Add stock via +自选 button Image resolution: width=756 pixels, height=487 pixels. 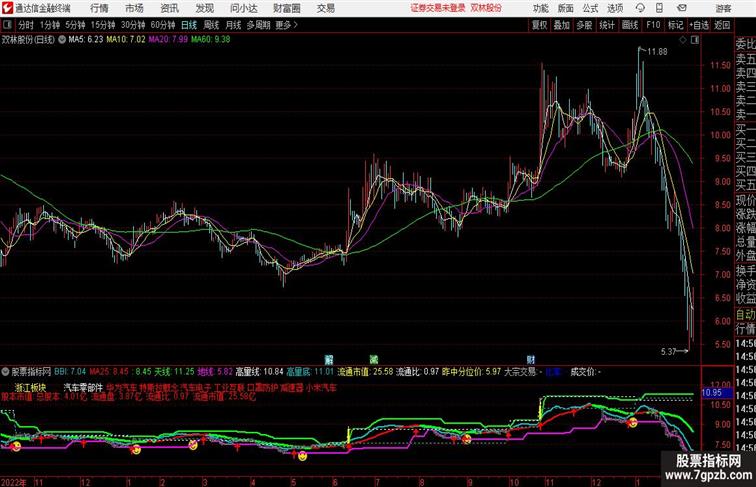(x=699, y=25)
